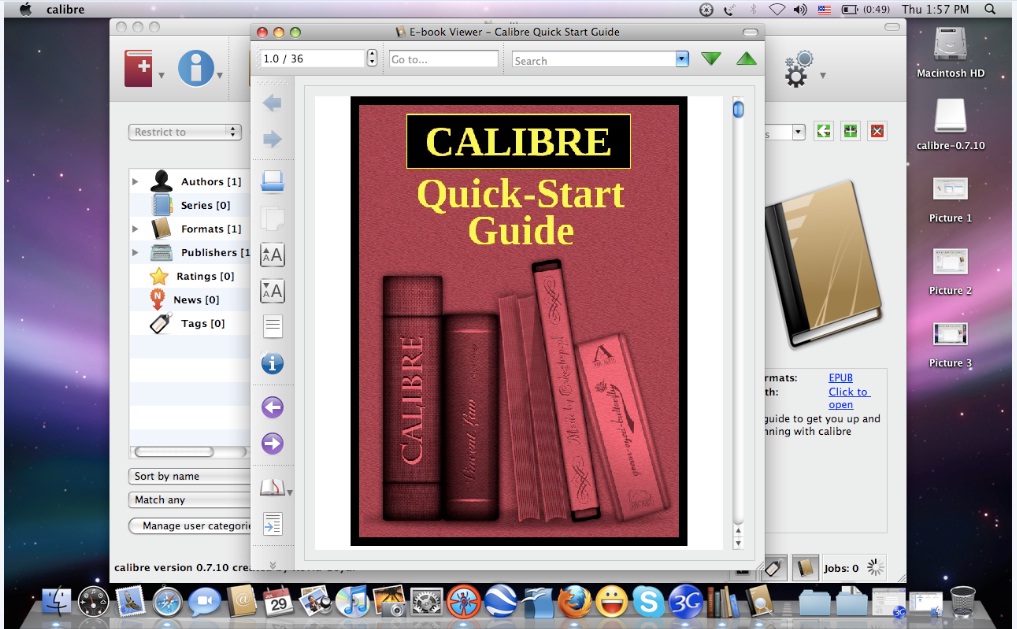The image size is (1017, 629).
Task: Open the Bookmarks dropdown arrow in the viewer
Action: click(290, 493)
